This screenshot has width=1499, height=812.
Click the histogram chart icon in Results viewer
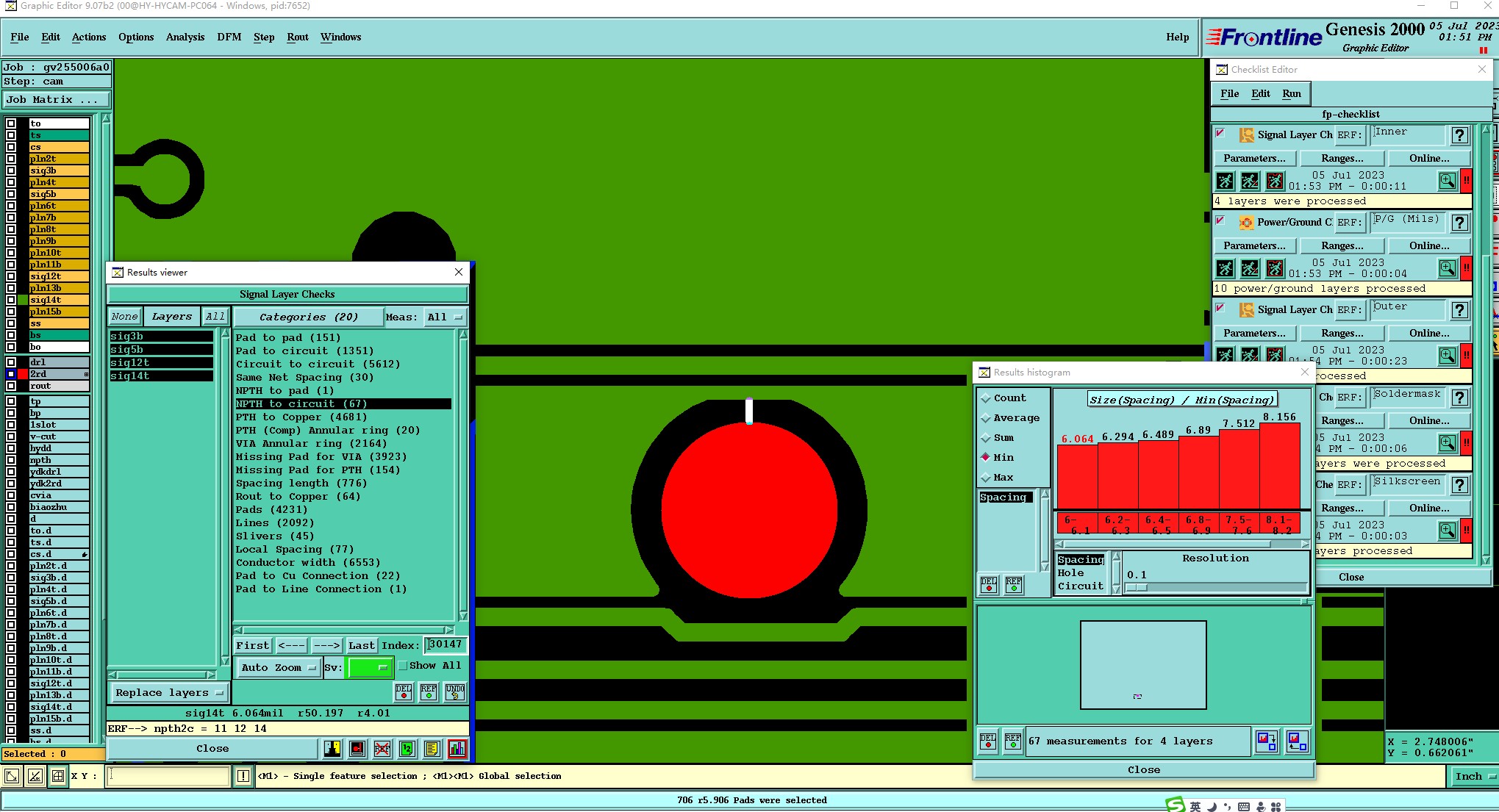click(x=457, y=749)
